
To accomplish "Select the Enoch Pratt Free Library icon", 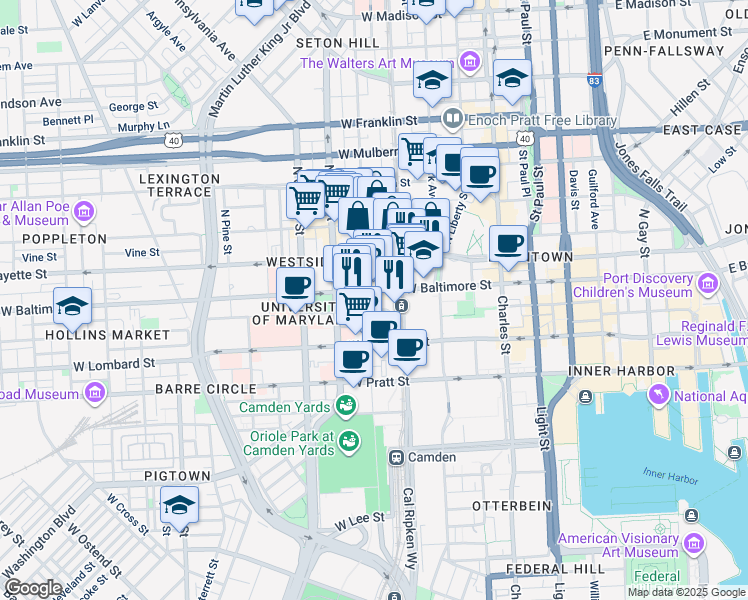I will tap(452, 119).
